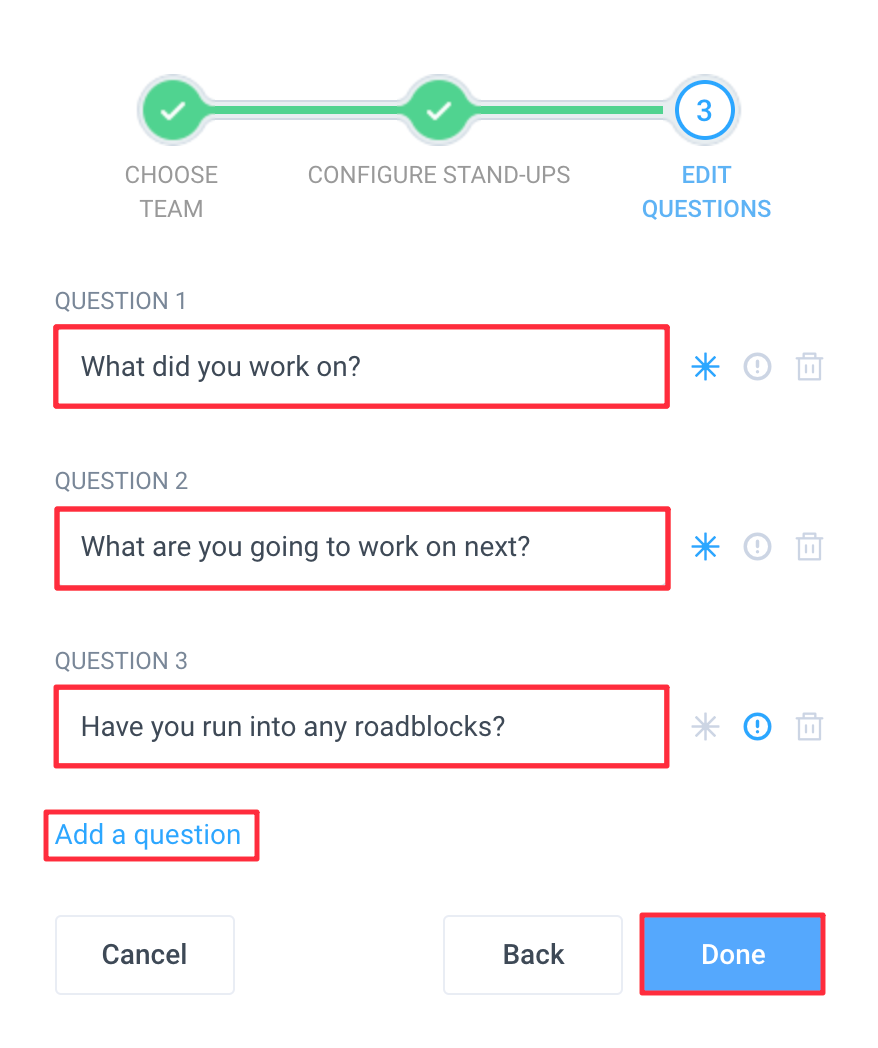
Task: Select the Edit Questions step number 3
Action: click(x=704, y=110)
